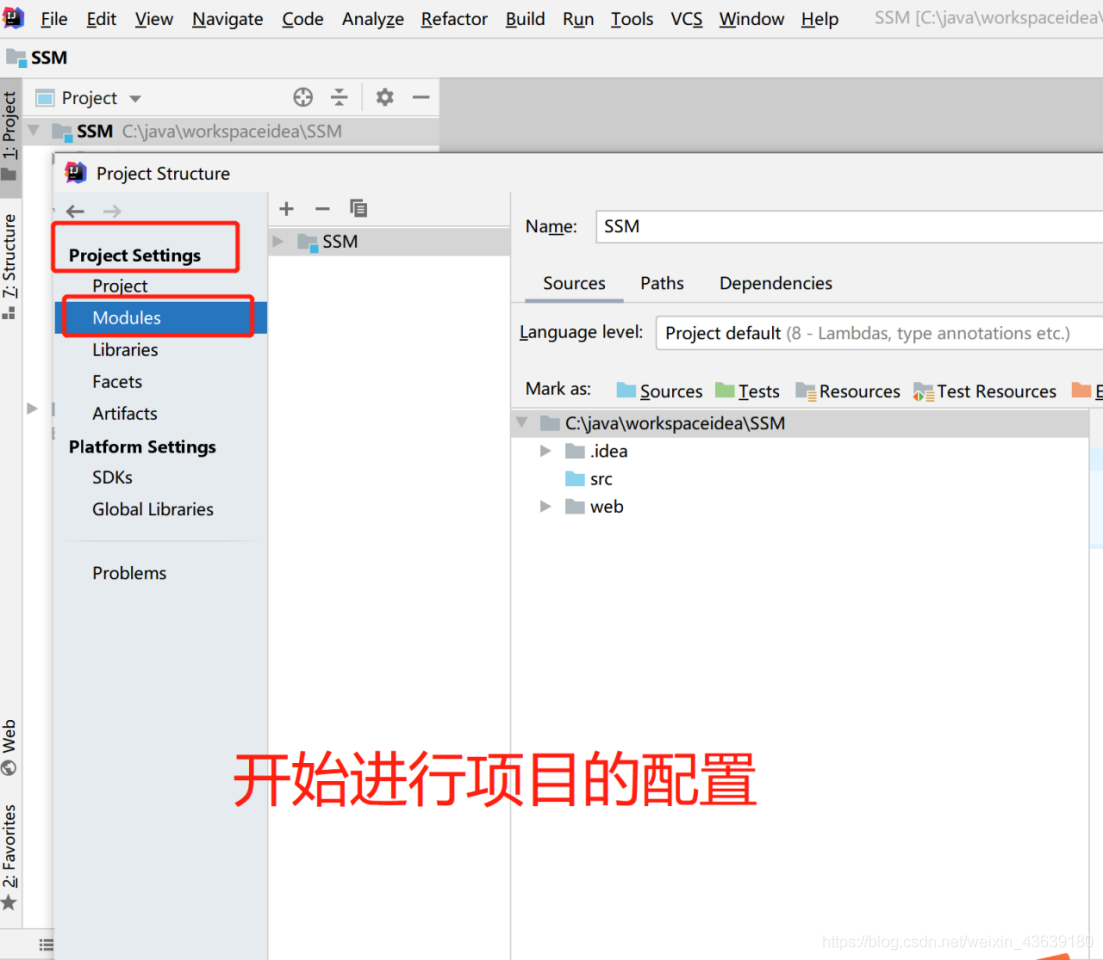The image size is (1103, 960).
Task: Click the add module plus icon
Action: click(x=286, y=208)
